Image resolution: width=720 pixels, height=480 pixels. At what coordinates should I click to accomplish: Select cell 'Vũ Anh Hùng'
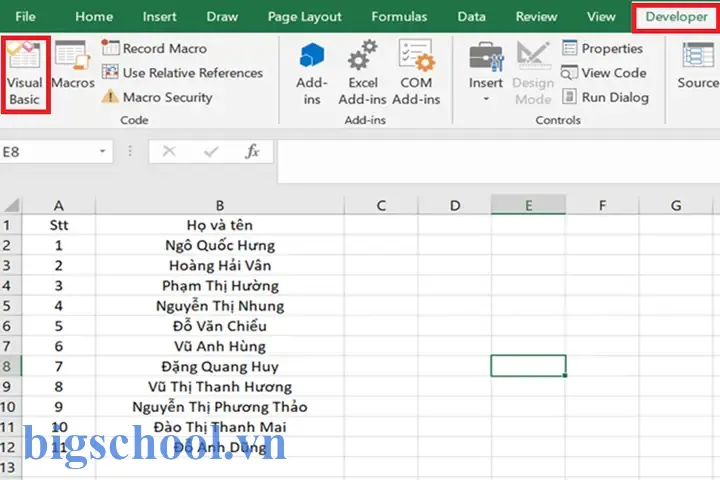(220, 346)
